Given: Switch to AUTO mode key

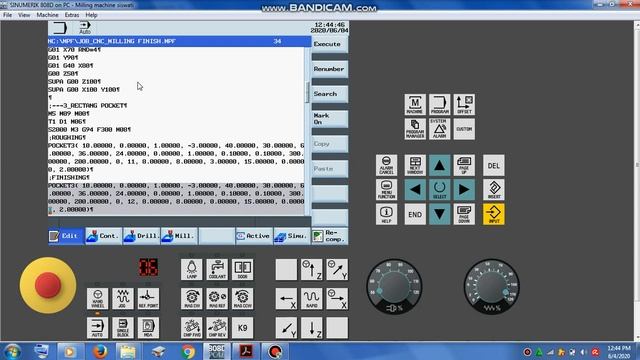Looking at the screenshot, I should point(98,328).
